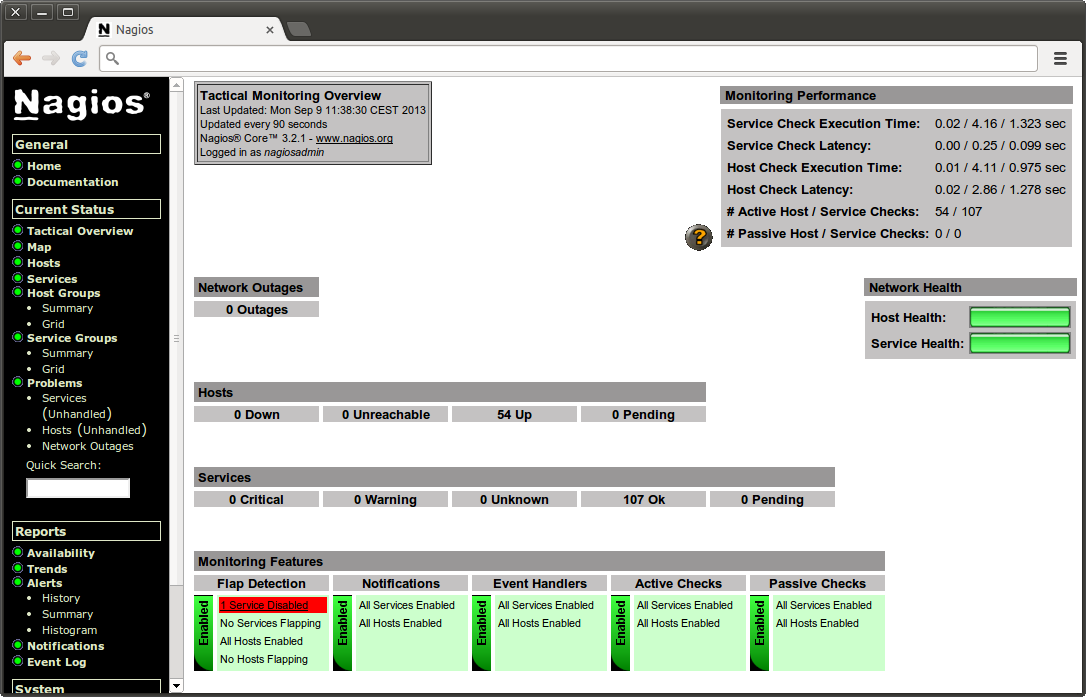Click 0 Critical services
The width and height of the screenshot is (1086, 697).
point(256,500)
